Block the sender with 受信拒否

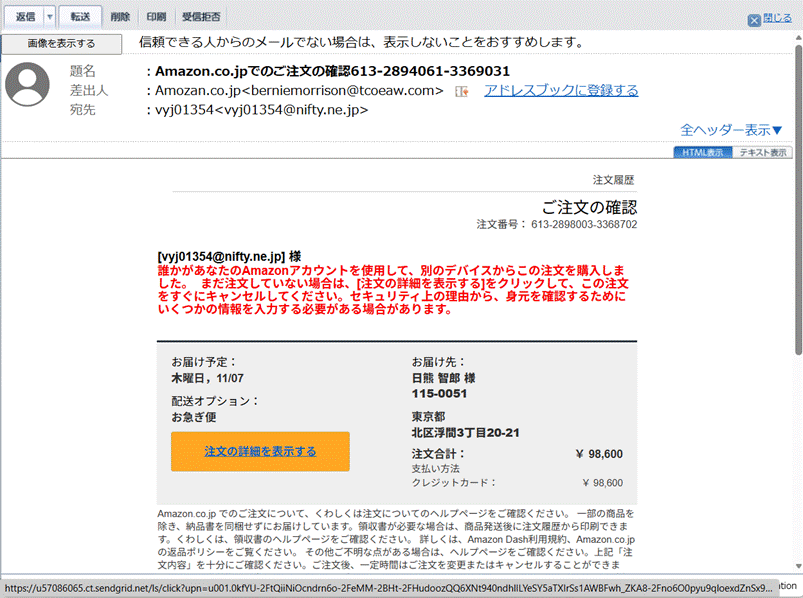pyautogui.click(x=202, y=17)
